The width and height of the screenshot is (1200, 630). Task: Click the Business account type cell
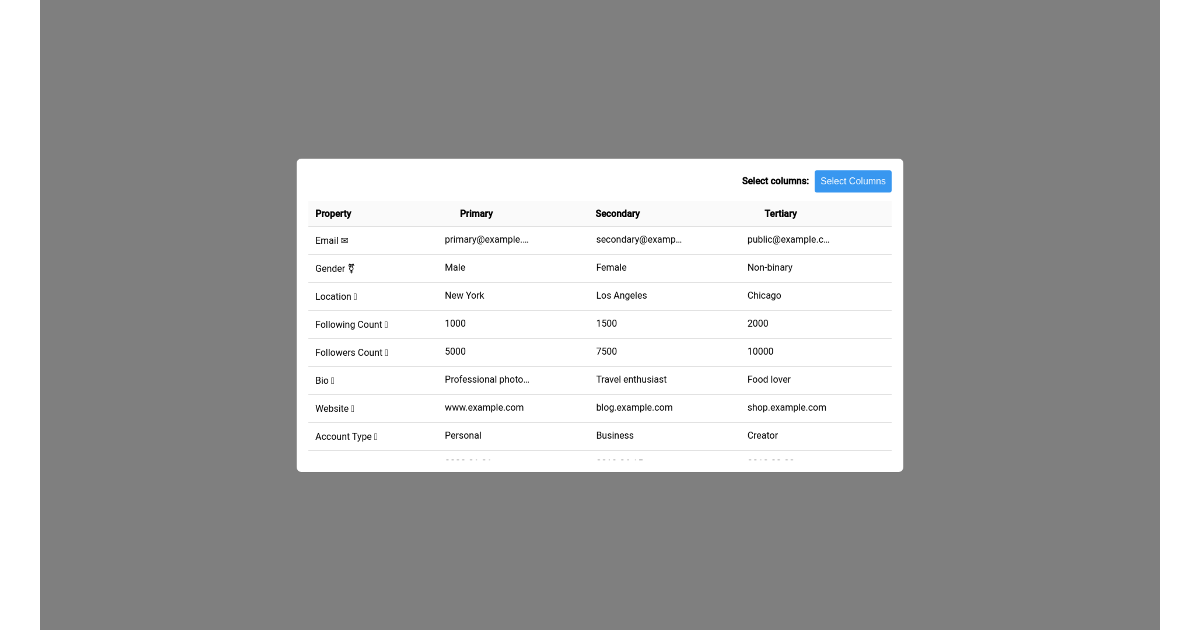[614, 435]
